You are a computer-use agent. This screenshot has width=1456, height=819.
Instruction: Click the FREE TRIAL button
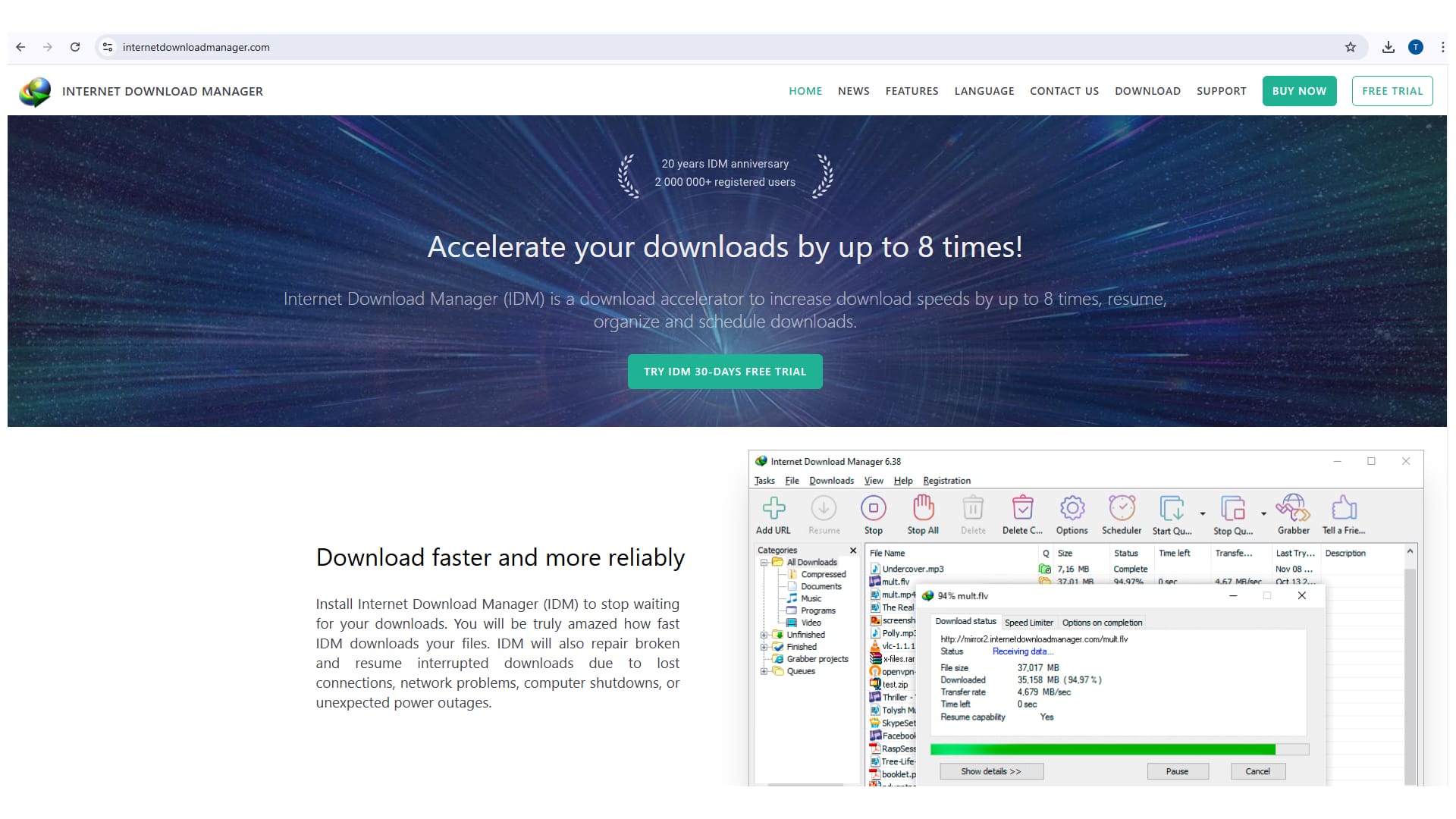tap(1392, 91)
